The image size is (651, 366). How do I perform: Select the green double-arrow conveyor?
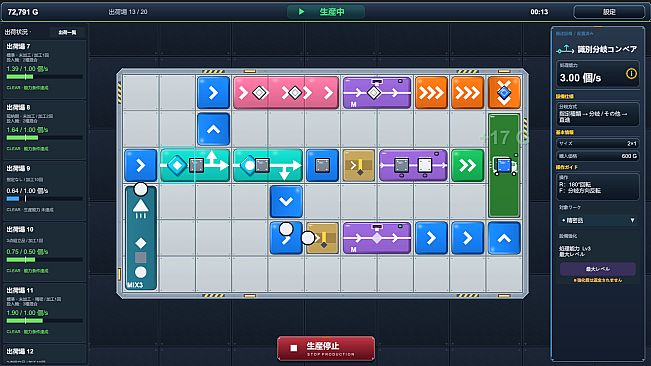coord(468,166)
